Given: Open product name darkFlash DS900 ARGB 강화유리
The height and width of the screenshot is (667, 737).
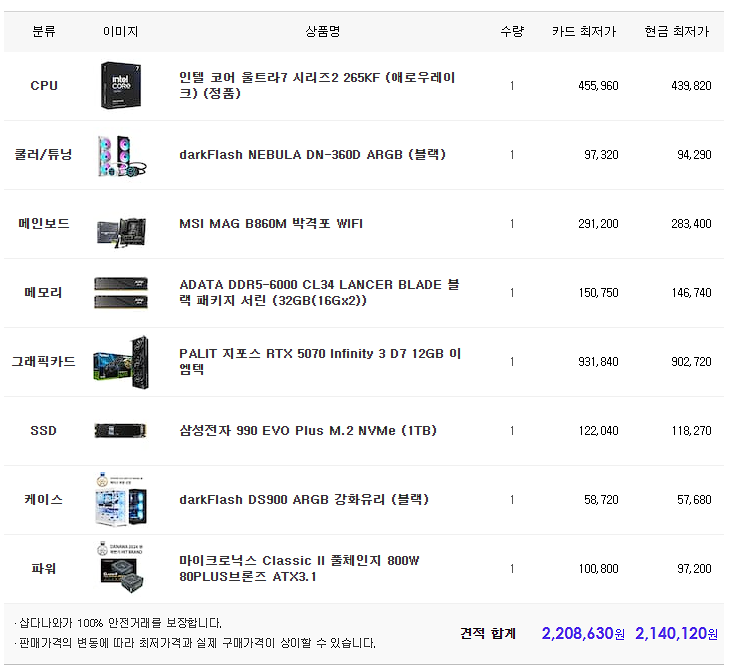Looking at the screenshot, I should 304,499.
